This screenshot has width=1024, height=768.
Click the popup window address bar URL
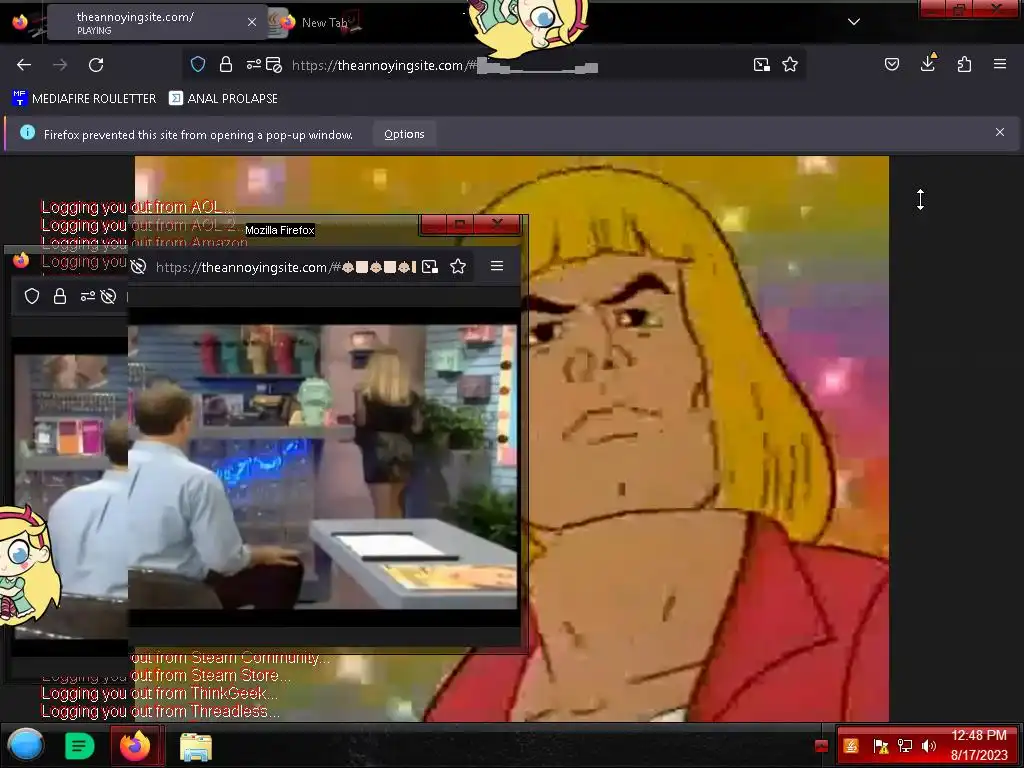point(285,267)
